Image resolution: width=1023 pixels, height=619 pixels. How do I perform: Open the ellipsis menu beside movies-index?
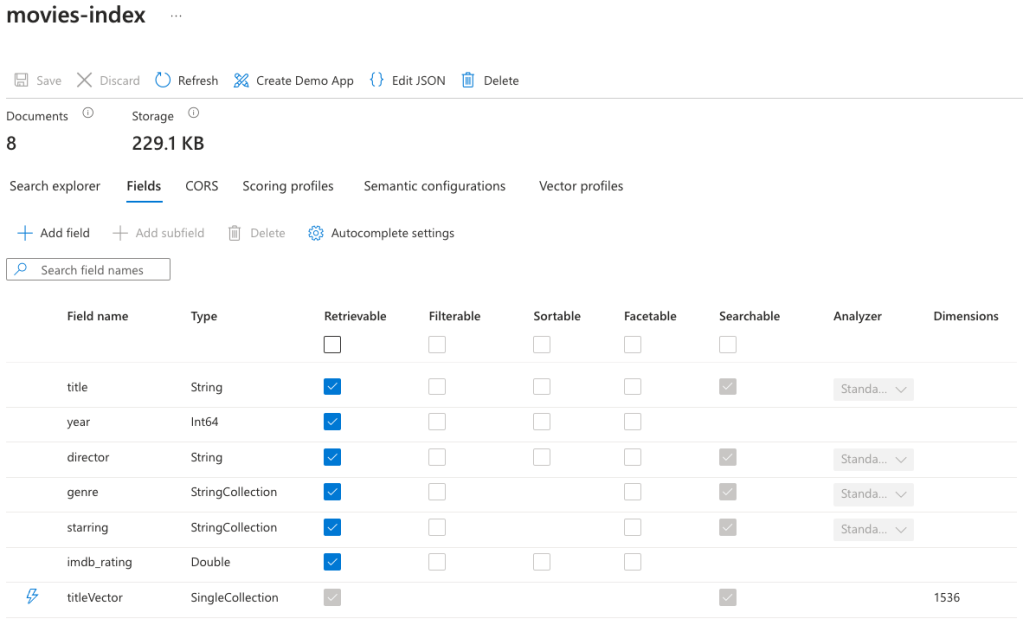point(176,17)
